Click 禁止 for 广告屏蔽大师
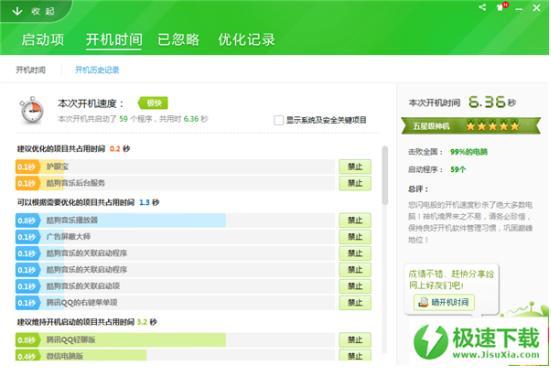551x376 pixels. pos(355,237)
